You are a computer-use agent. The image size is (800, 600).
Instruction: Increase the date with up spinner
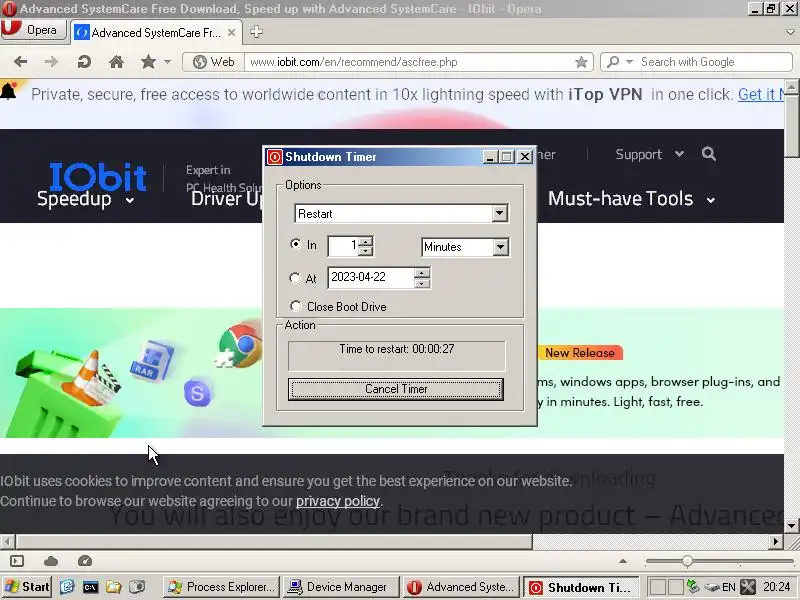[422, 272]
